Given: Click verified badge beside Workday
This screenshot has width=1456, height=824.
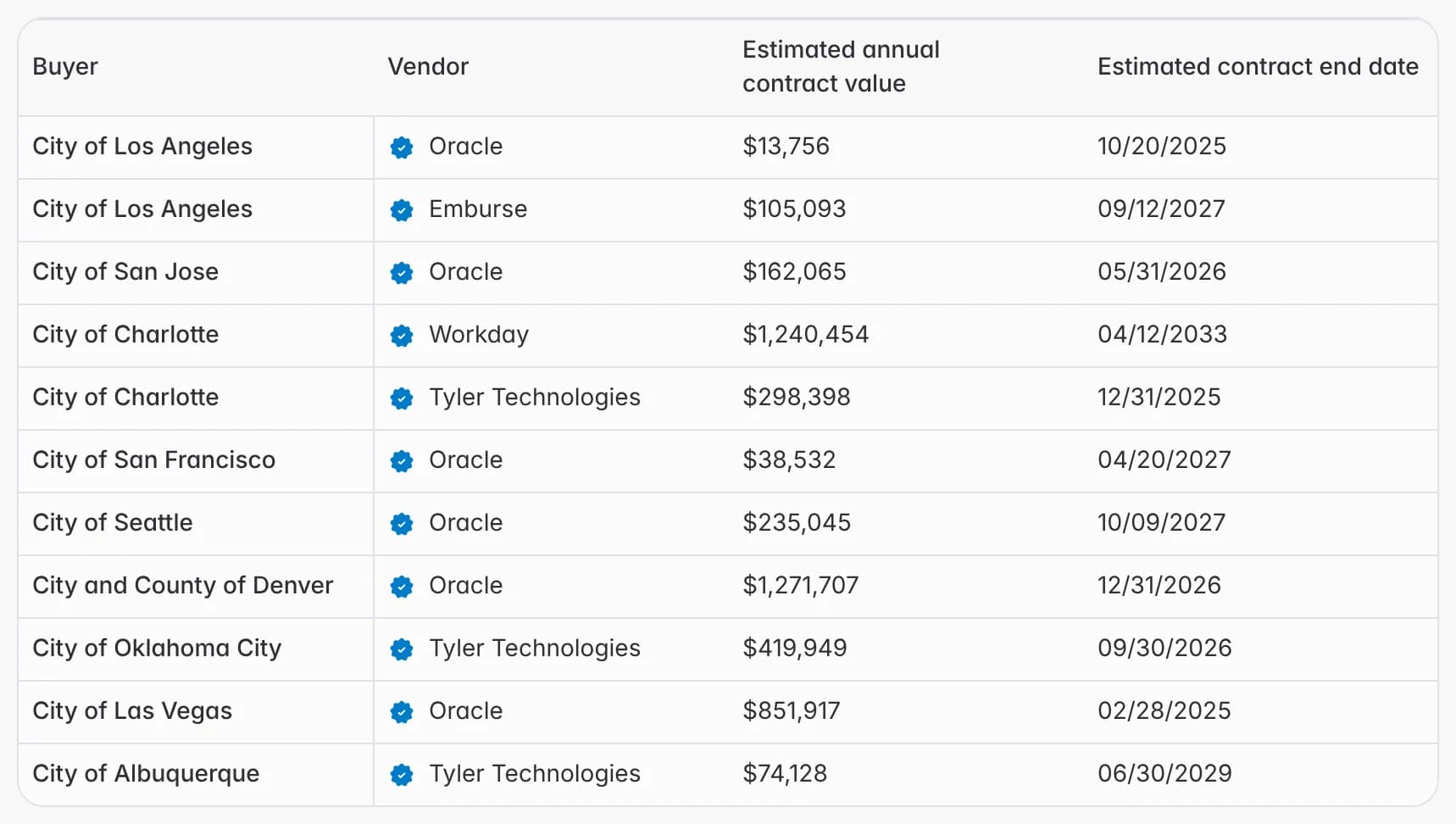Looking at the screenshot, I should pos(402,336).
